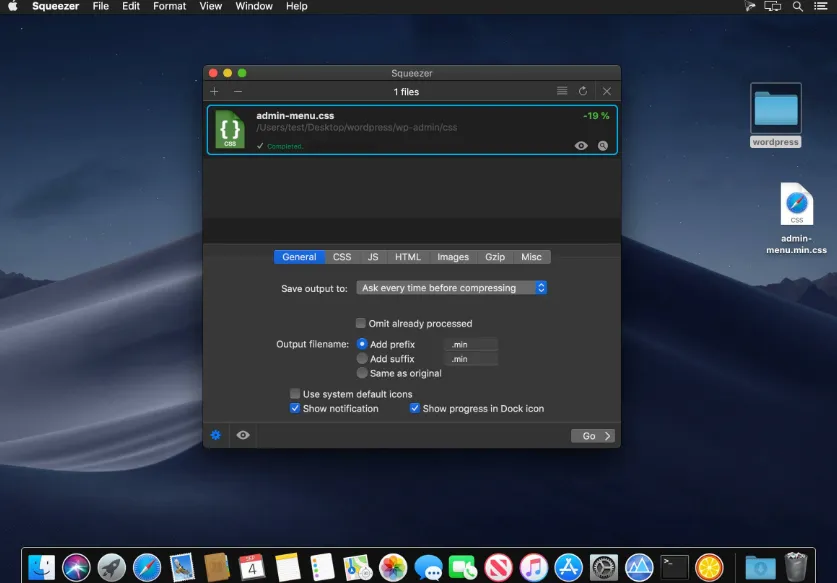This screenshot has height=583, width=837.
Task: Open the Format menu
Action: (170, 6)
